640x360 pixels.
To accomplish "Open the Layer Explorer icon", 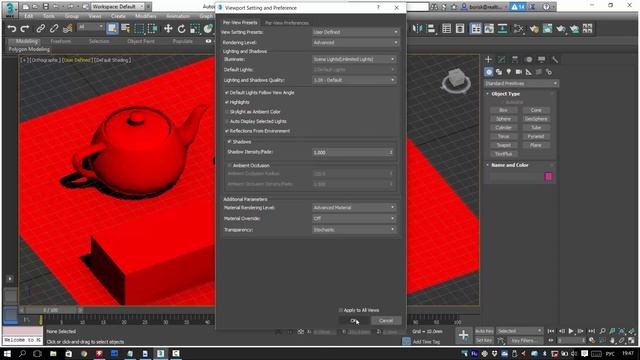I will click(x=460, y=29).
